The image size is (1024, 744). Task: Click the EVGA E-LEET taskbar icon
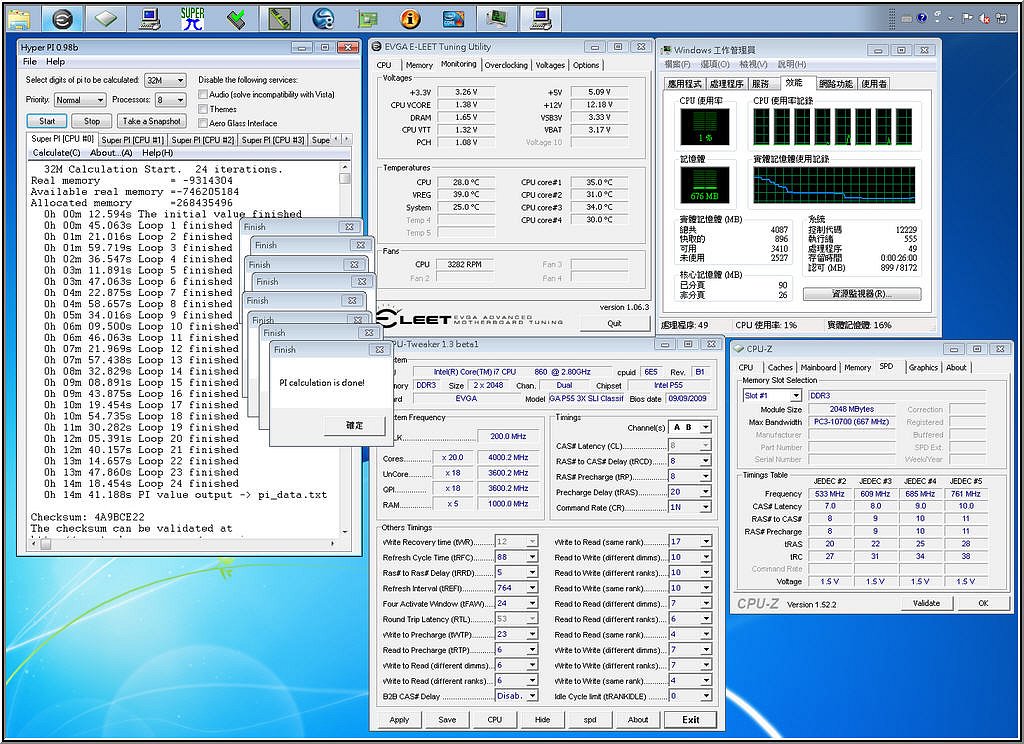tap(62, 18)
